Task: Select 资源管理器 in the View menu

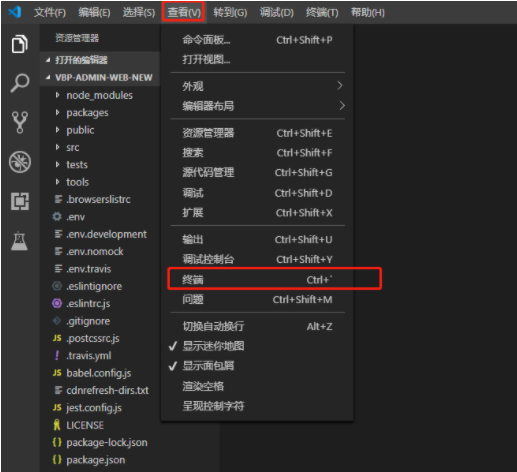Action: point(257,133)
